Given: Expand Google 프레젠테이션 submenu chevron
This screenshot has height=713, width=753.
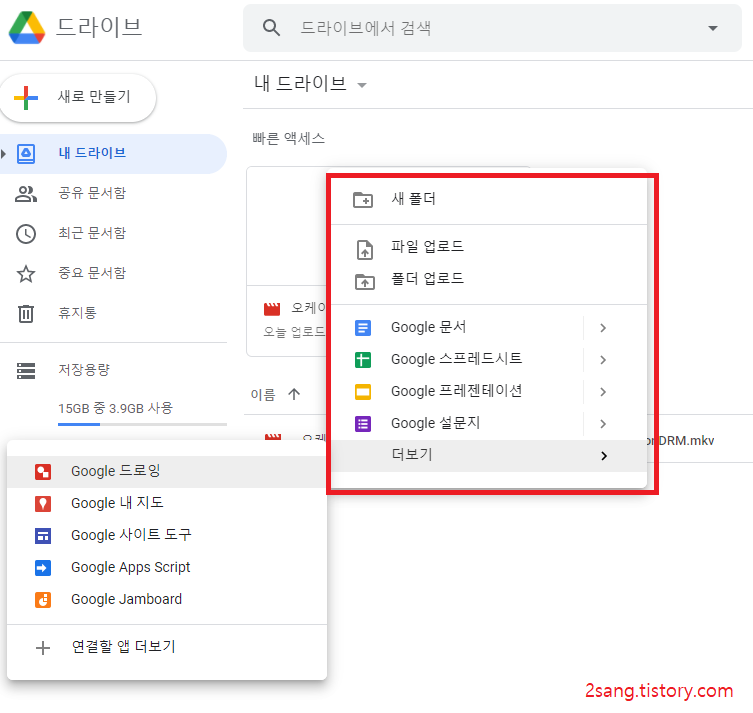Looking at the screenshot, I should coord(603,392).
